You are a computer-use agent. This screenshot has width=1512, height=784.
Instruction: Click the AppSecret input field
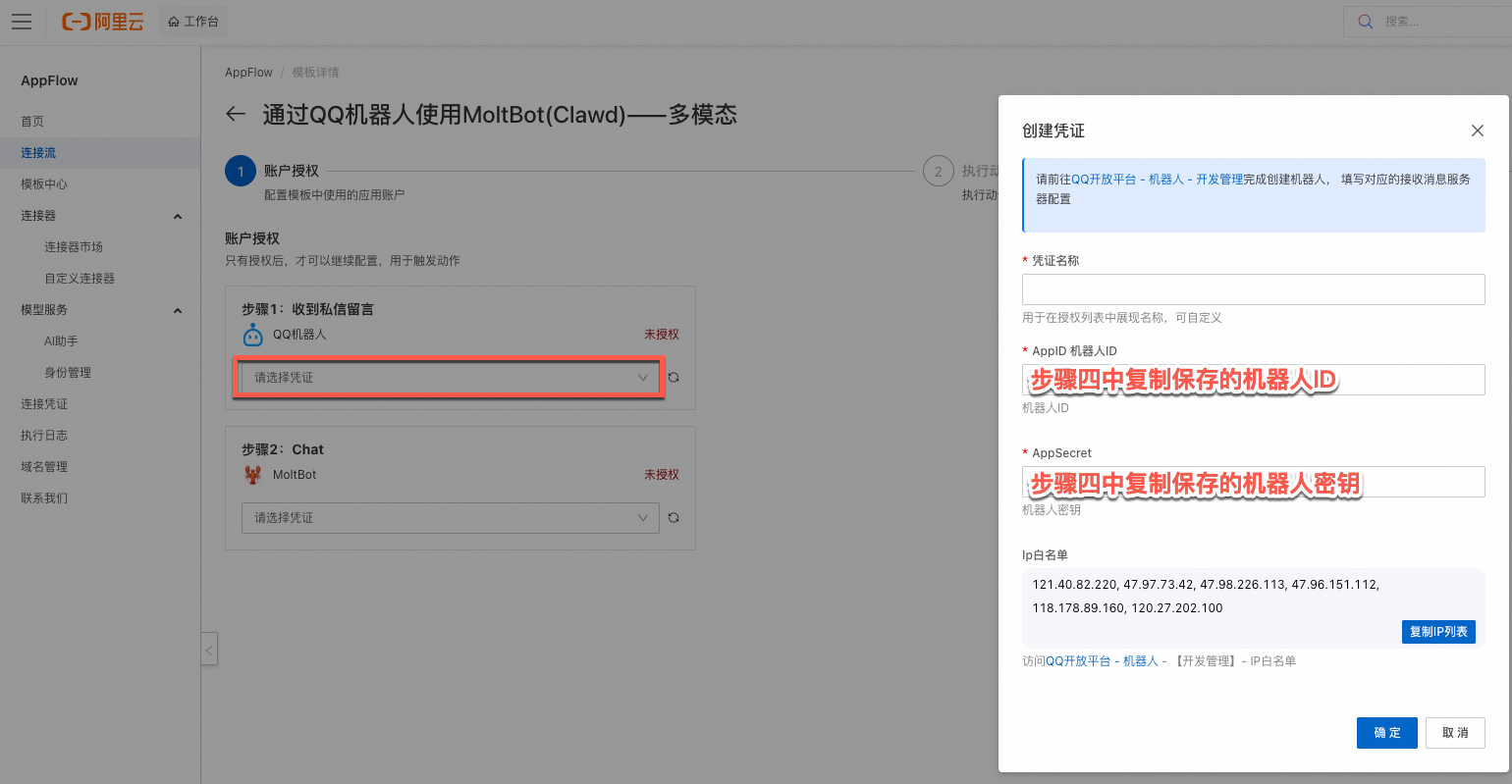[x=1253, y=482]
